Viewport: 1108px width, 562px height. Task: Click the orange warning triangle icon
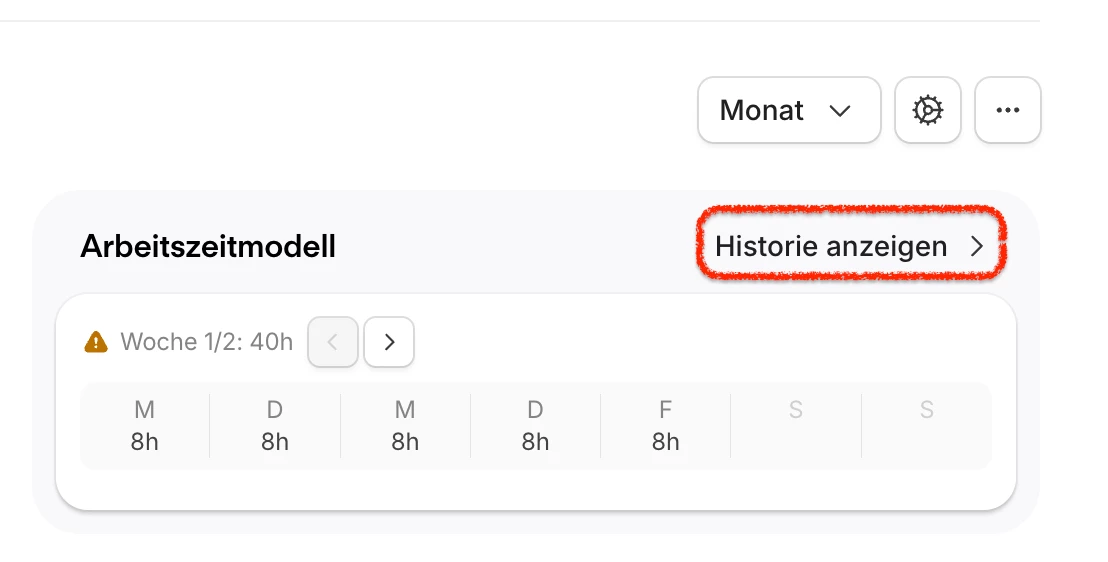95,342
